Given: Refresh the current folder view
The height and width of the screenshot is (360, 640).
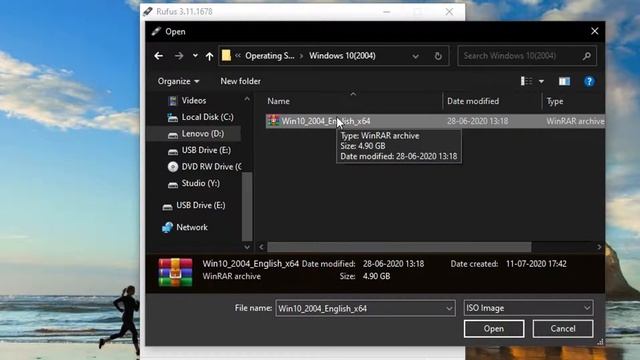Looking at the screenshot, I should pos(438,56).
